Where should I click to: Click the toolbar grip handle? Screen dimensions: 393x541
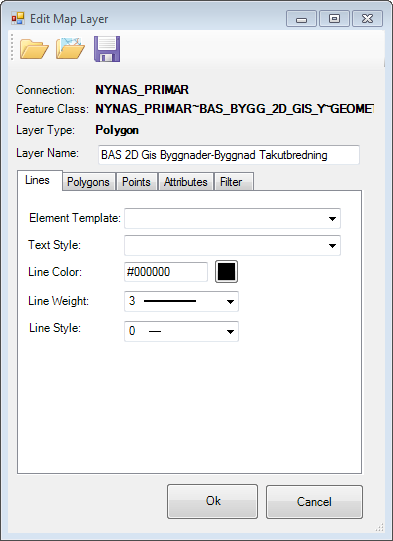[x=12, y=47]
